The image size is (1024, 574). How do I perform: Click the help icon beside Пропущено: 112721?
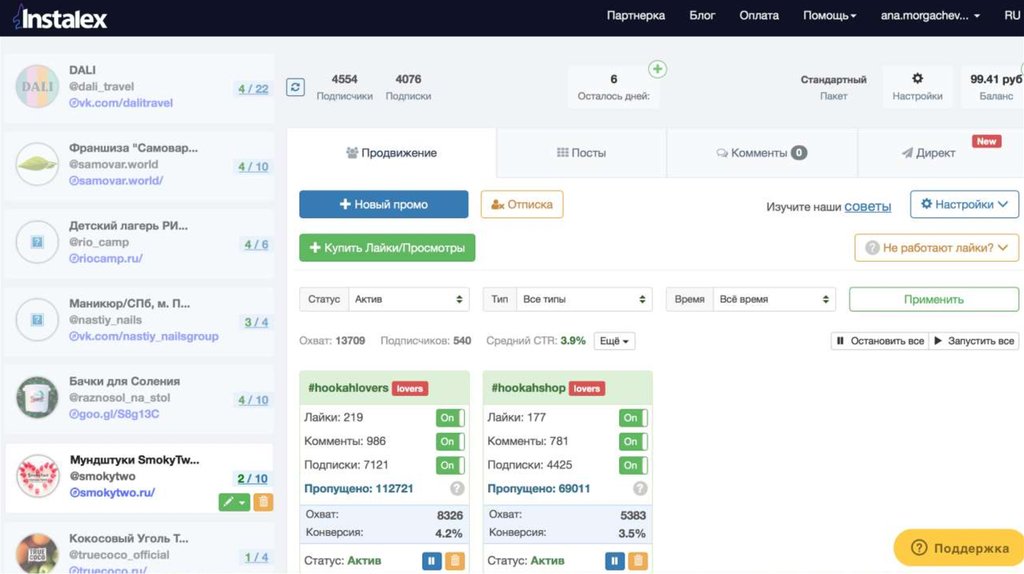(x=457, y=489)
